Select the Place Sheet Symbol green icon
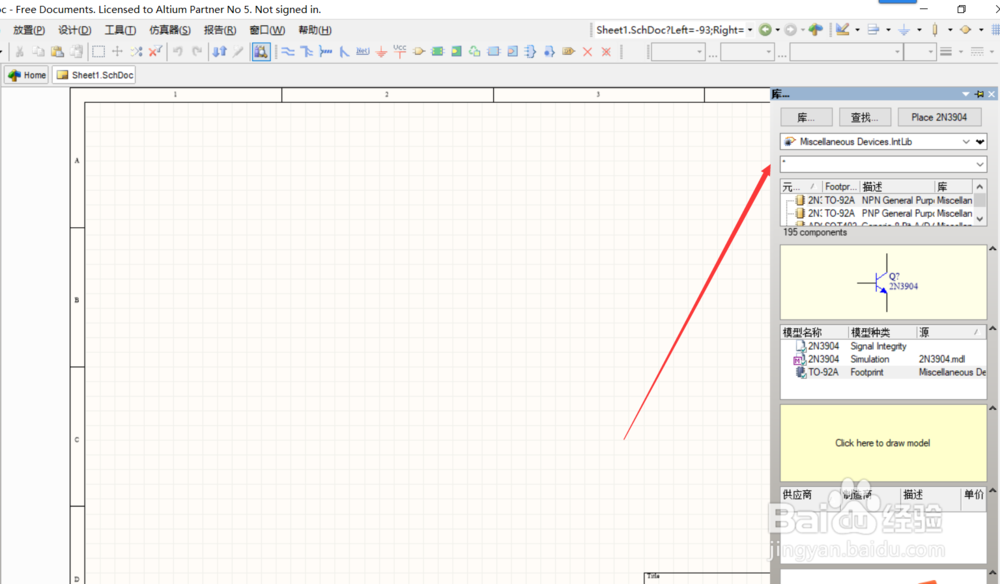This screenshot has width=1000, height=584. tap(438, 52)
